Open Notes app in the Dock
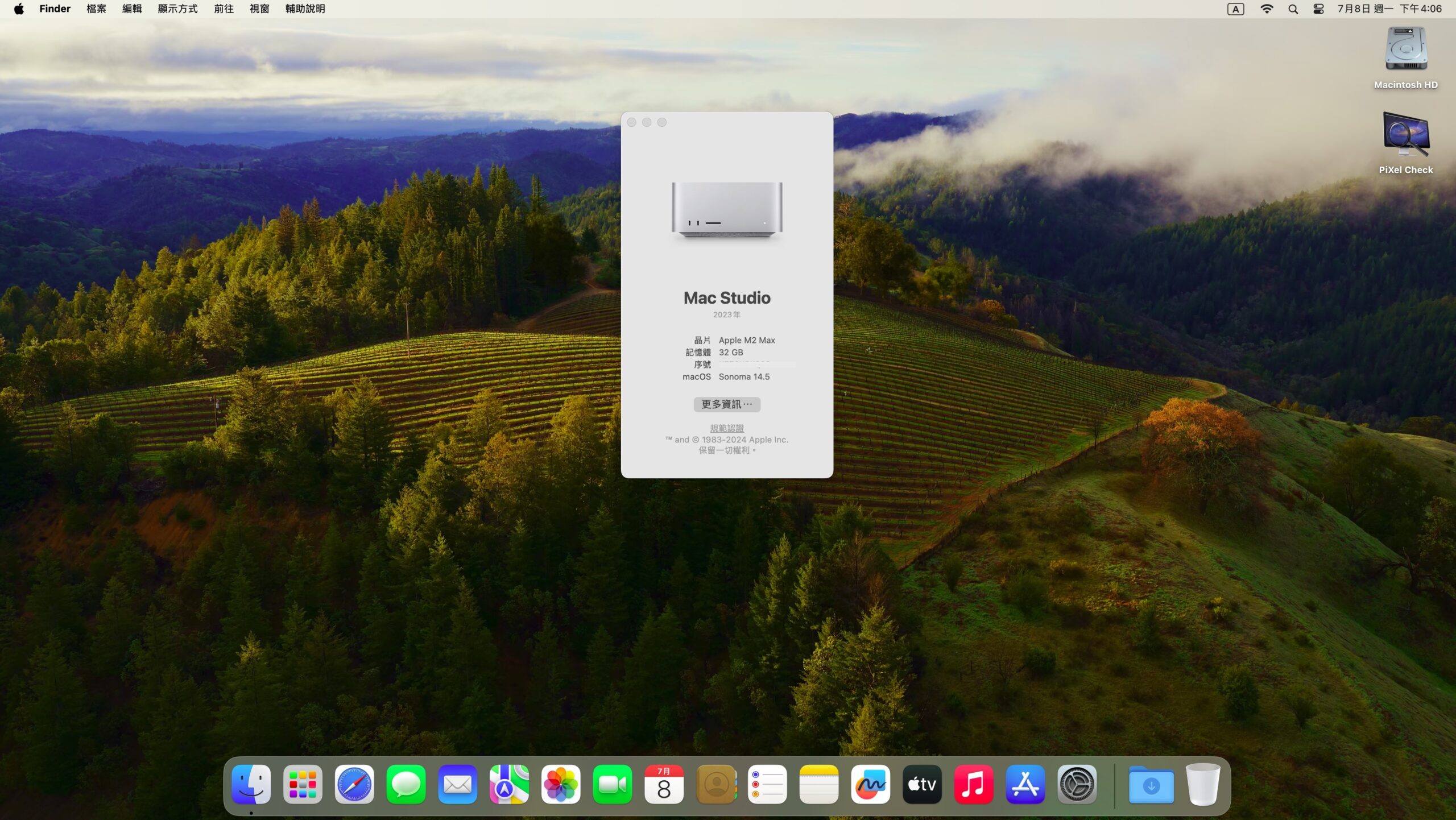The height and width of the screenshot is (820, 1456). [819, 784]
